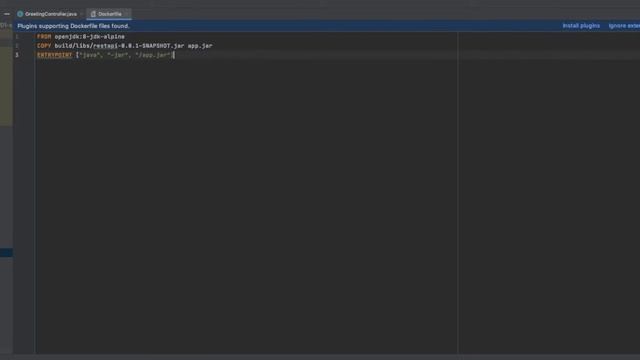Click the COPY keyword on line 2
This screenshot has width=640, height=360.
coord(44,46)
